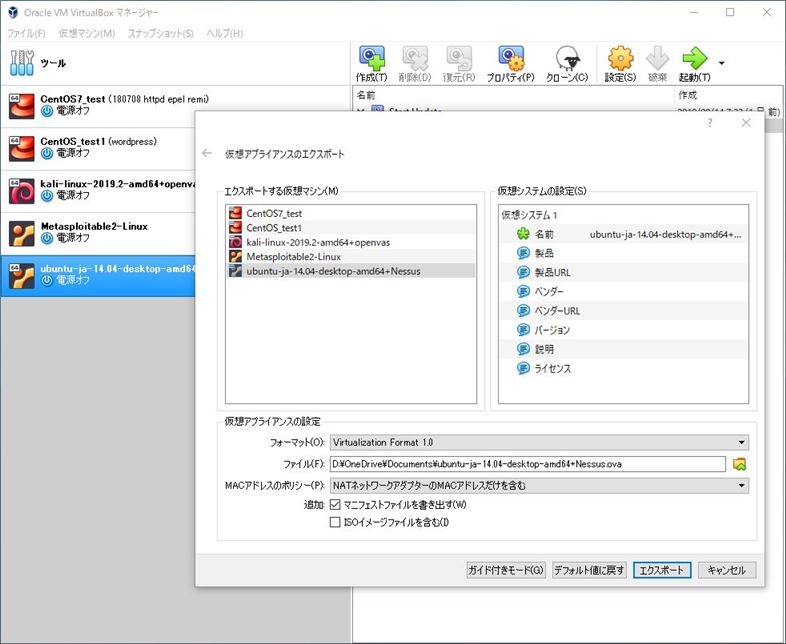Click the ベンダー (vendor) row
Screen dimensions: 786x644
pyautogui.click(x=623, y=291)
